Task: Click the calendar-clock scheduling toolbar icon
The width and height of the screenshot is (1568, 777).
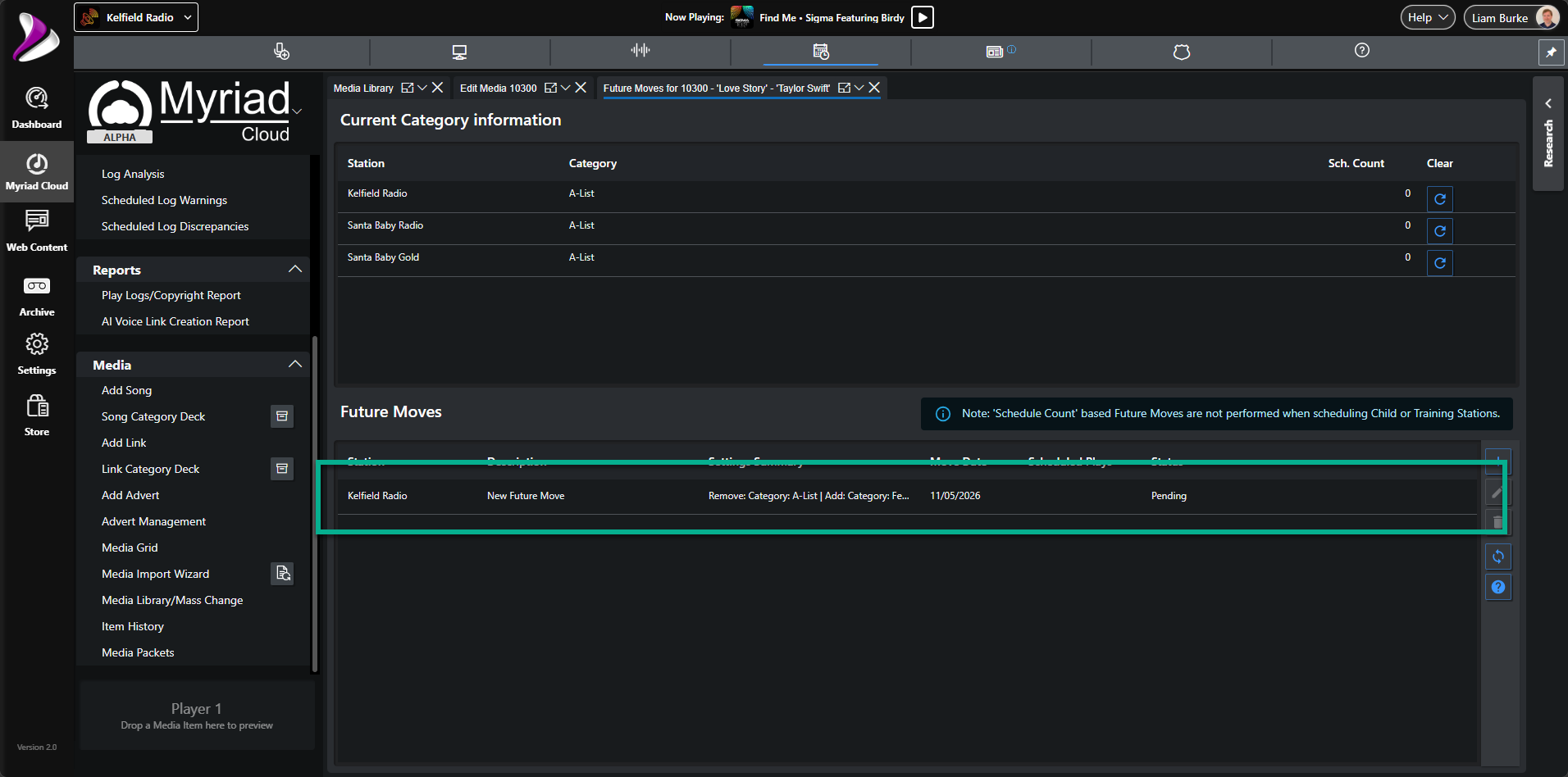Action: 821,52
